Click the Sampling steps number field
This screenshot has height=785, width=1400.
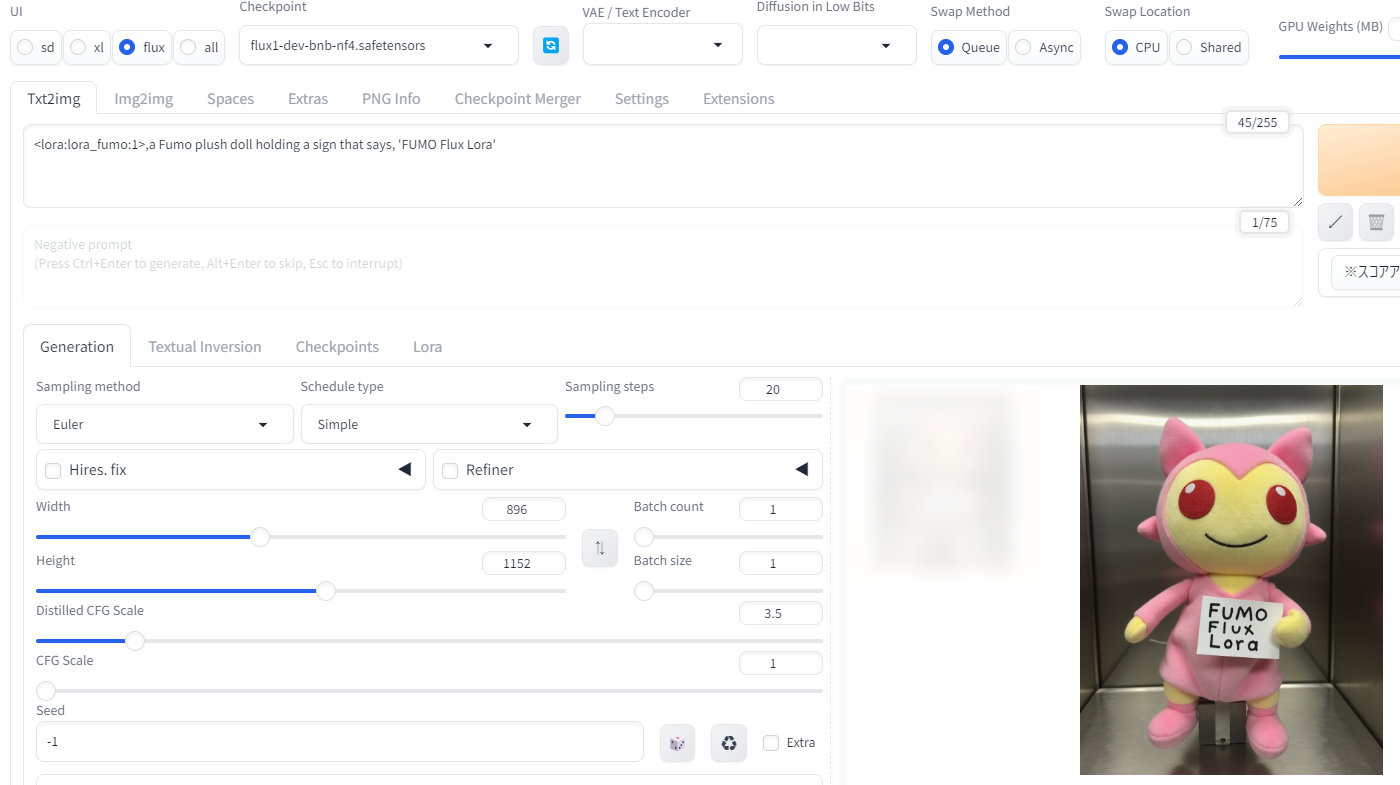pos(780,390)
